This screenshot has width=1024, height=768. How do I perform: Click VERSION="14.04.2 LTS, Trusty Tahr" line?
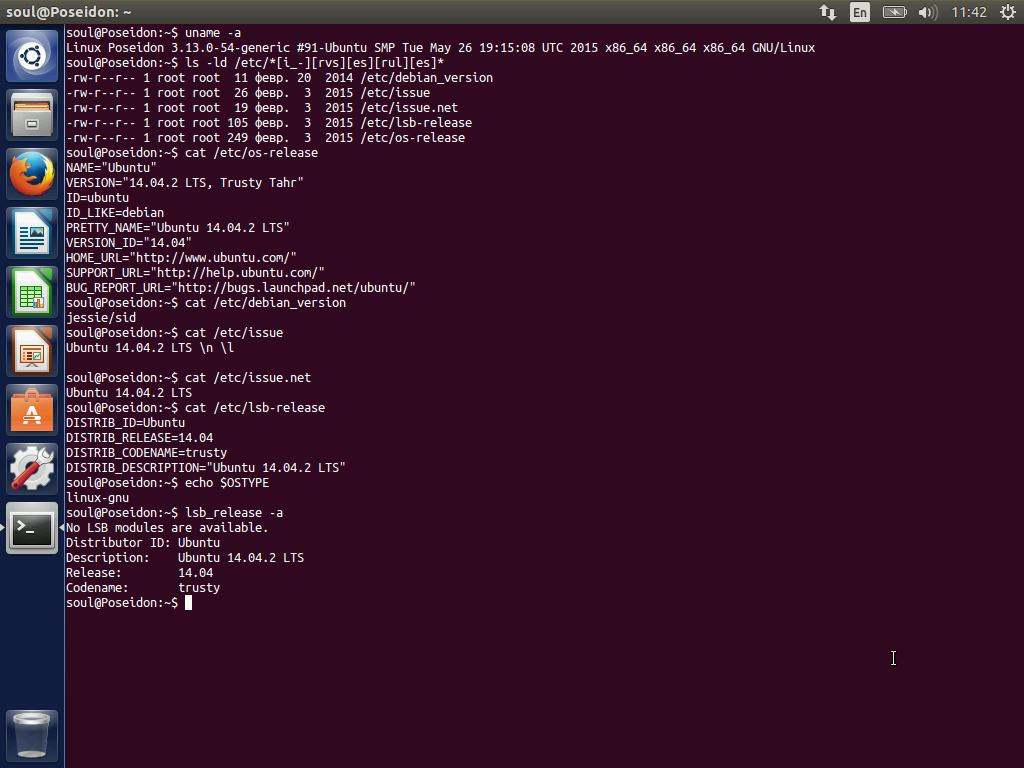(x=185, y=183)
